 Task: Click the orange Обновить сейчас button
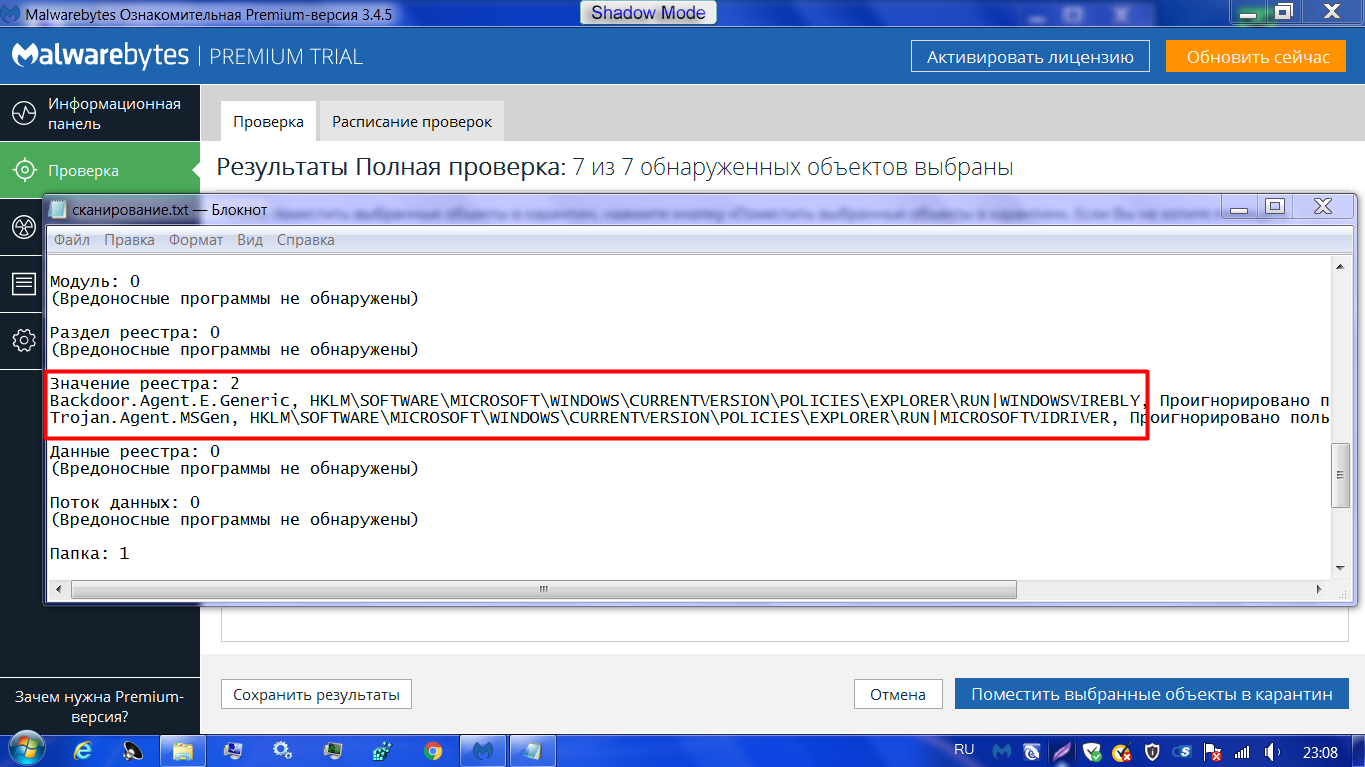(1258, 57)
